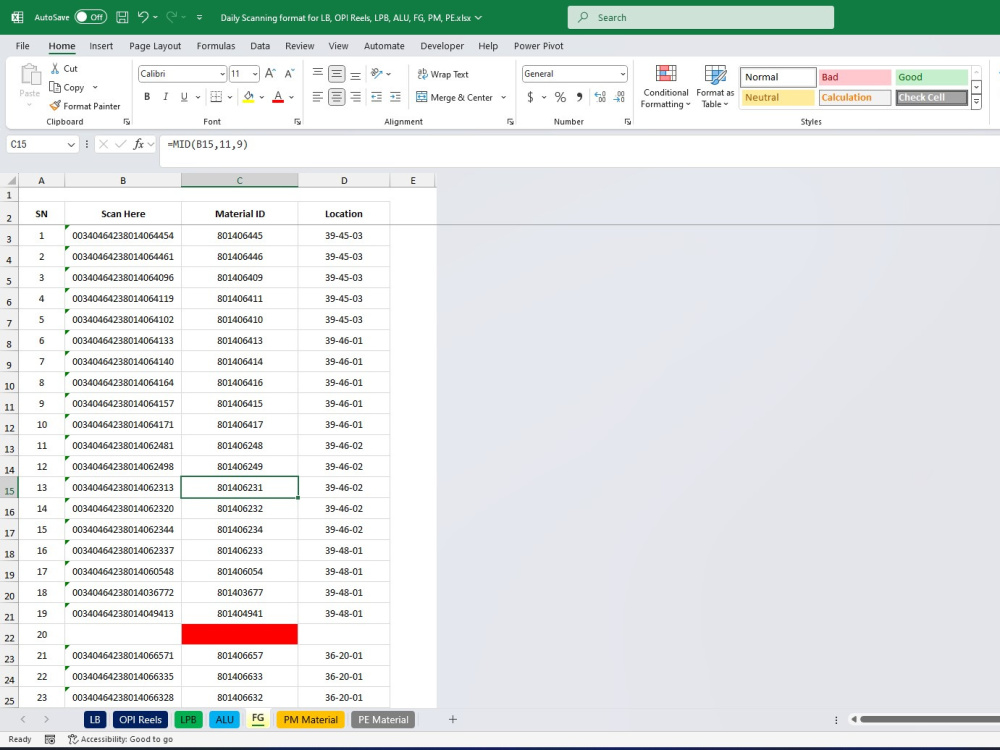This screenshot has height=750, width=1000.
Task: Open Format as Table menu
Action: [715, 87]
